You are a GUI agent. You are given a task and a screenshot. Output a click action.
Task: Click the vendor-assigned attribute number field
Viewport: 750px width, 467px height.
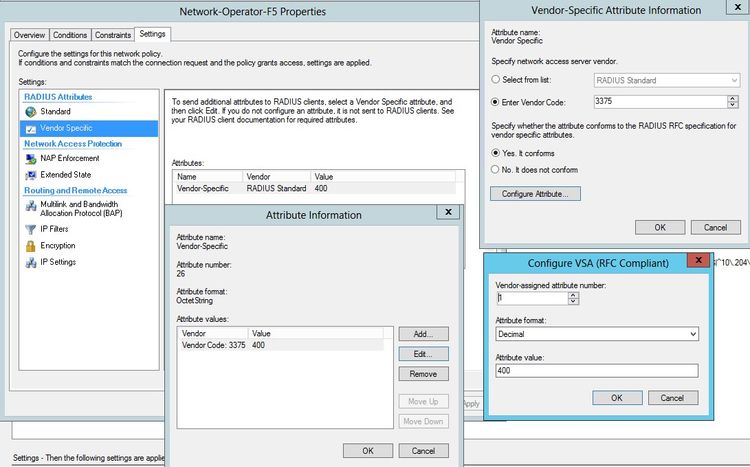point(532,298)
